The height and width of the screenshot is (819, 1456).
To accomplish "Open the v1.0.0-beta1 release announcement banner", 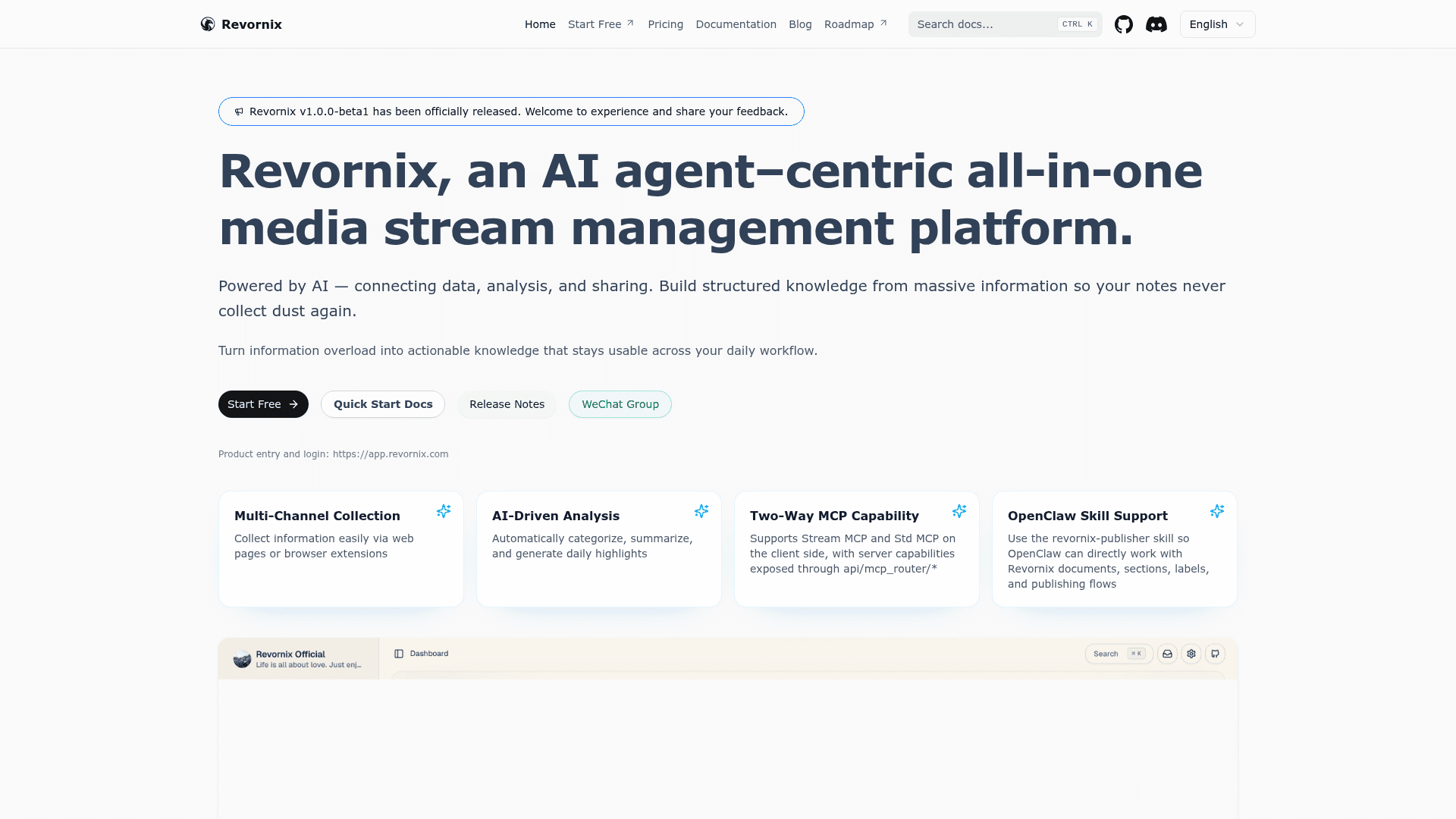I will tap(511, 111).
